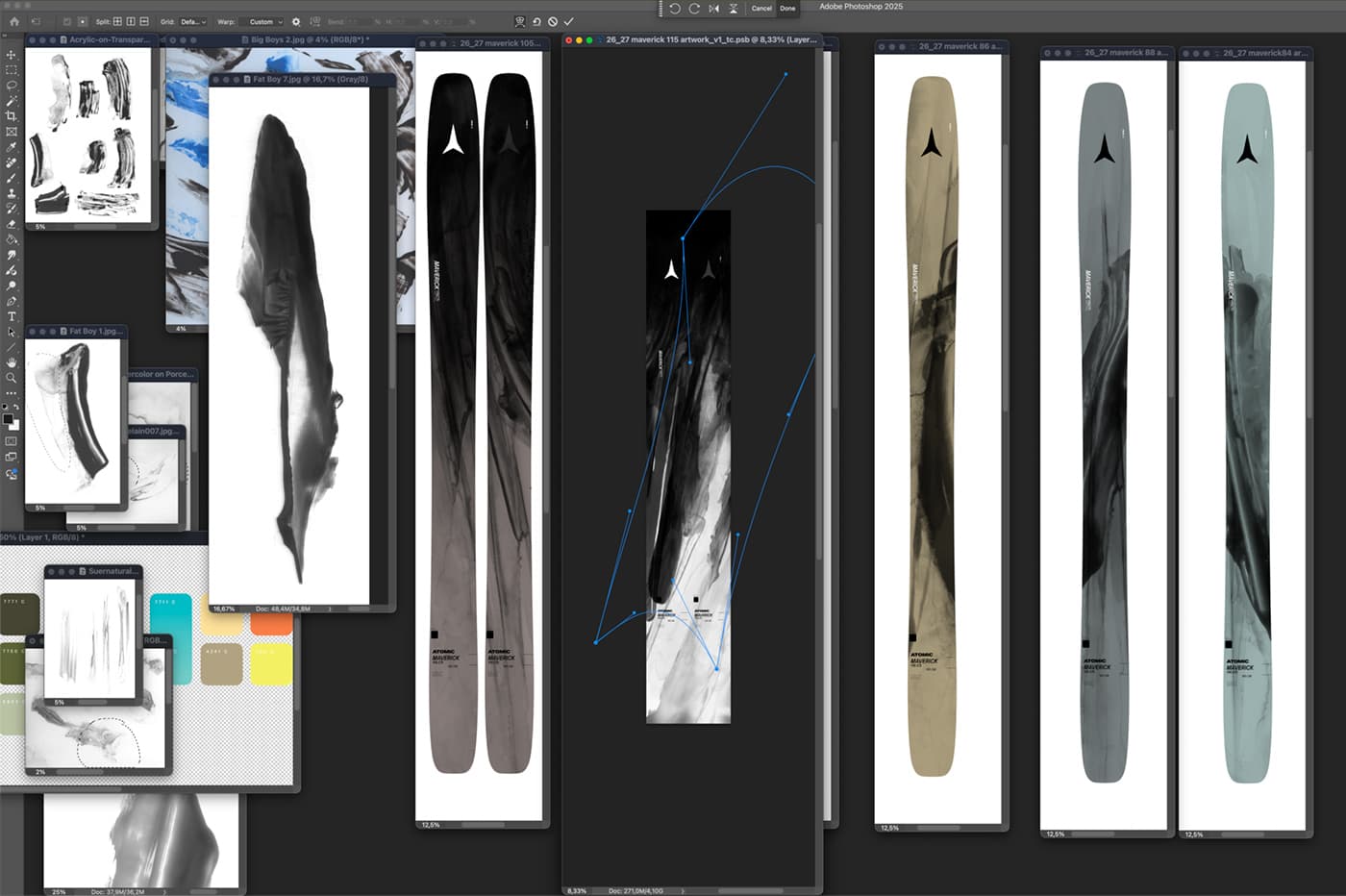This screenshot has height=896, width=1346.
Task: Select the Lasso tool
Action: [12, 86]
